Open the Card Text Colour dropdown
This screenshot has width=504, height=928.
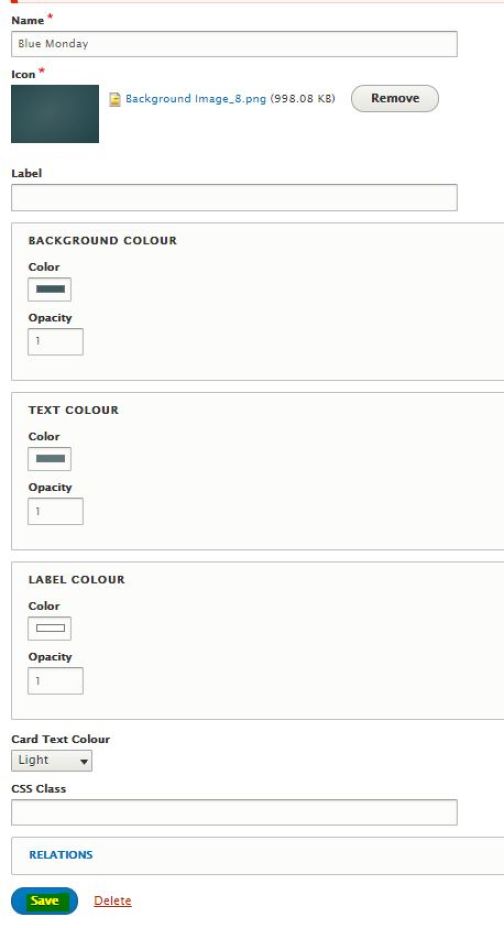click(51, 761)
